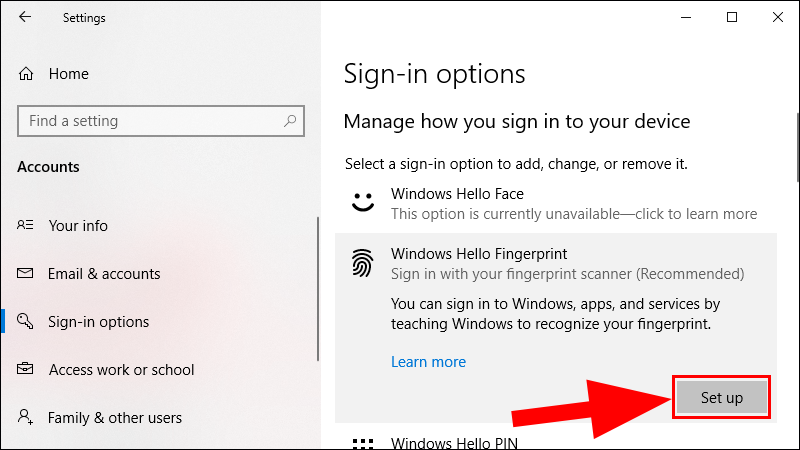Click the Email & accounts envelope icon
Screen dimensions: 800x450
coord(27,274)
